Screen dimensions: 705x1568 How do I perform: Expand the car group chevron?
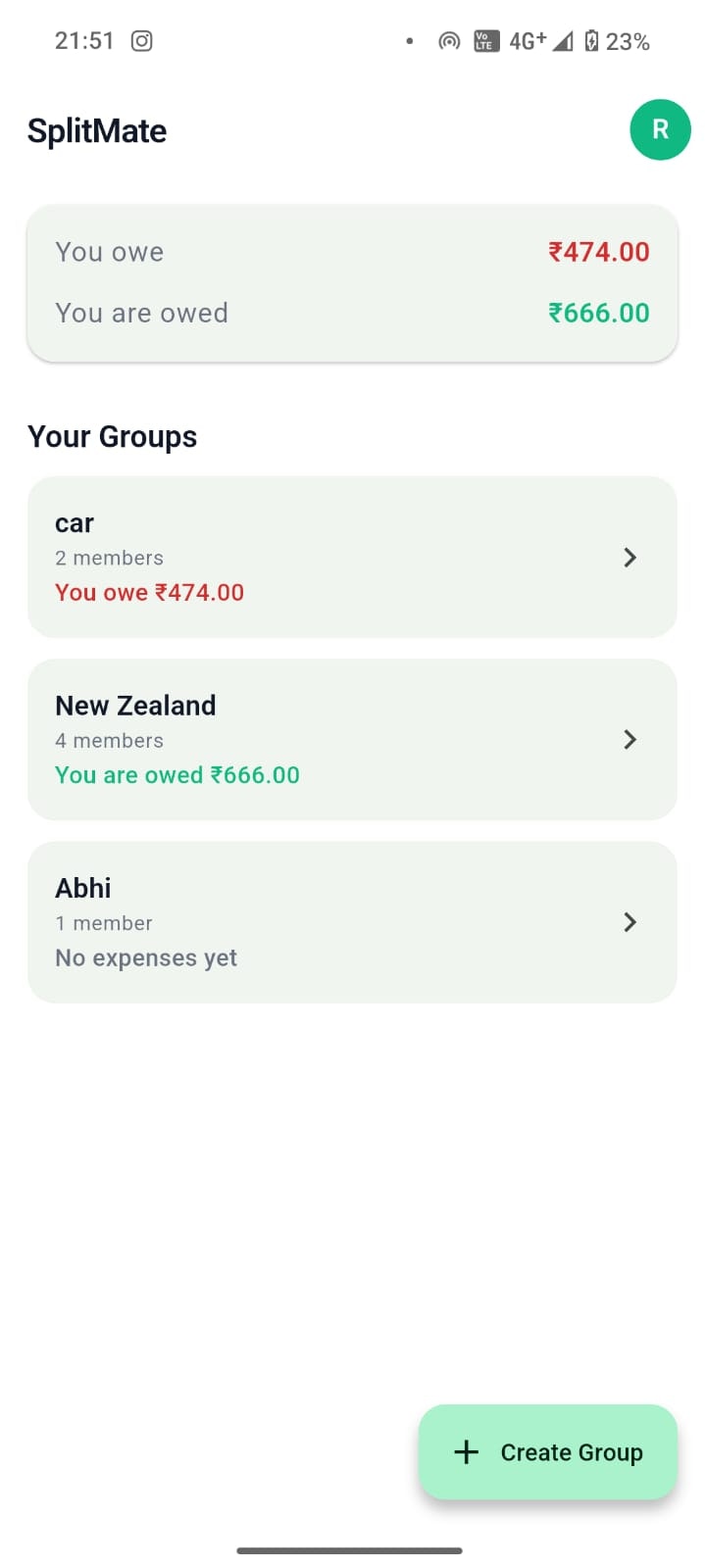629,558
